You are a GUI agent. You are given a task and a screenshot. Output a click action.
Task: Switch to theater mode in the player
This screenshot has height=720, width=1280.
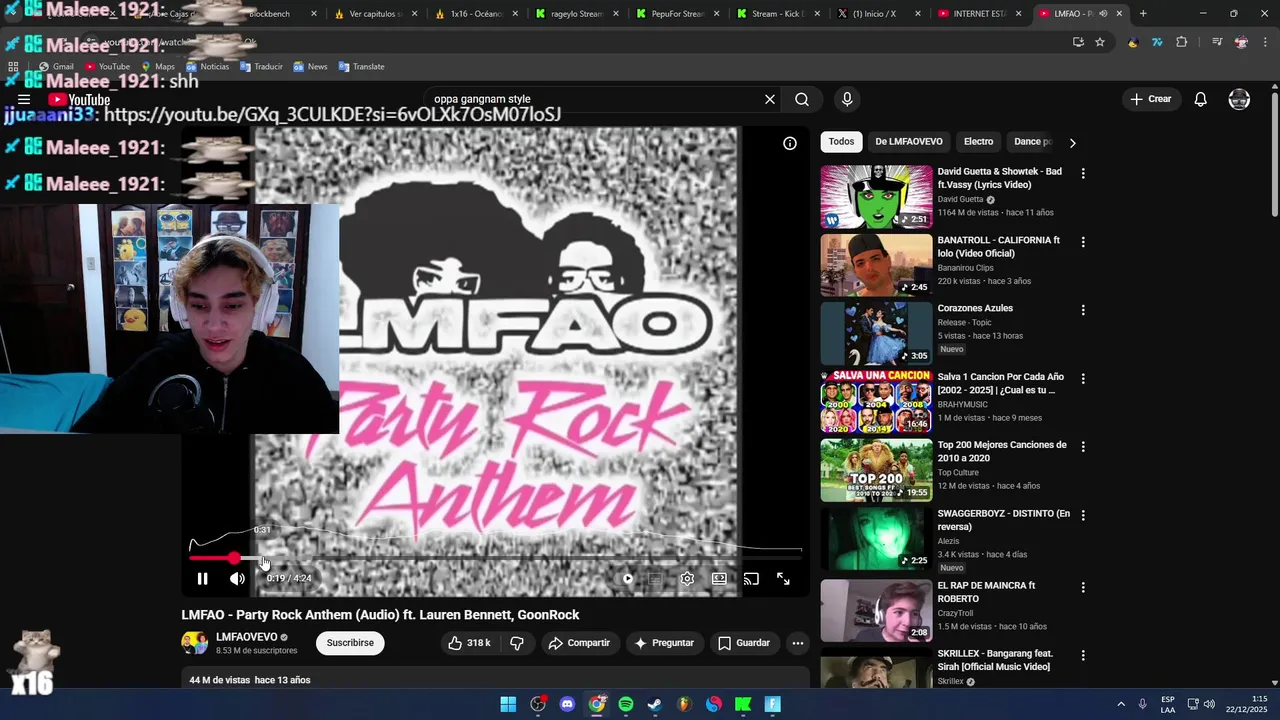719,579
